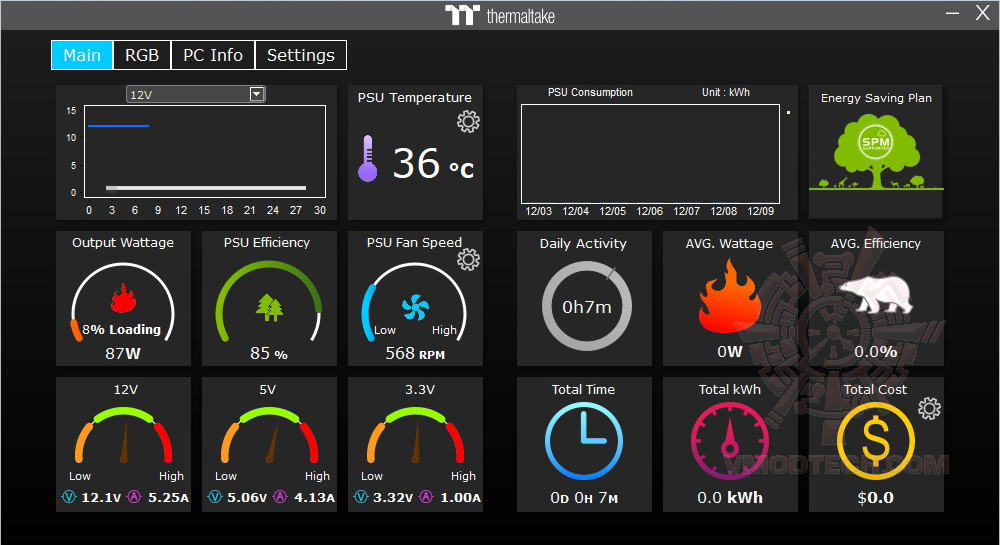Click the 1.00A reading
This screenshot has height=545, width=1000.
point(460,498)
